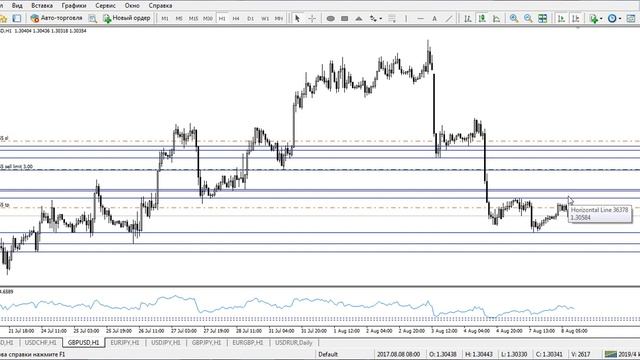Switch to the GBPJPY,H1 chart tab
The height and width of the screenshot is (360, 640).
point(207,343)
